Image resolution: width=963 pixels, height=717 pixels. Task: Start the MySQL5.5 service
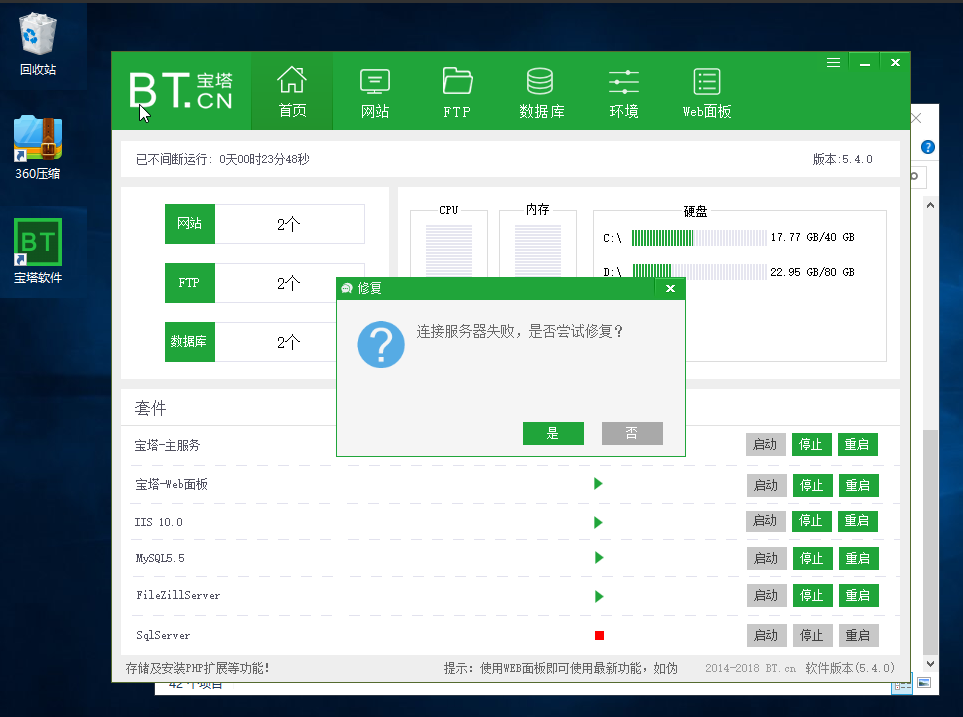click(x=766, y=558)
